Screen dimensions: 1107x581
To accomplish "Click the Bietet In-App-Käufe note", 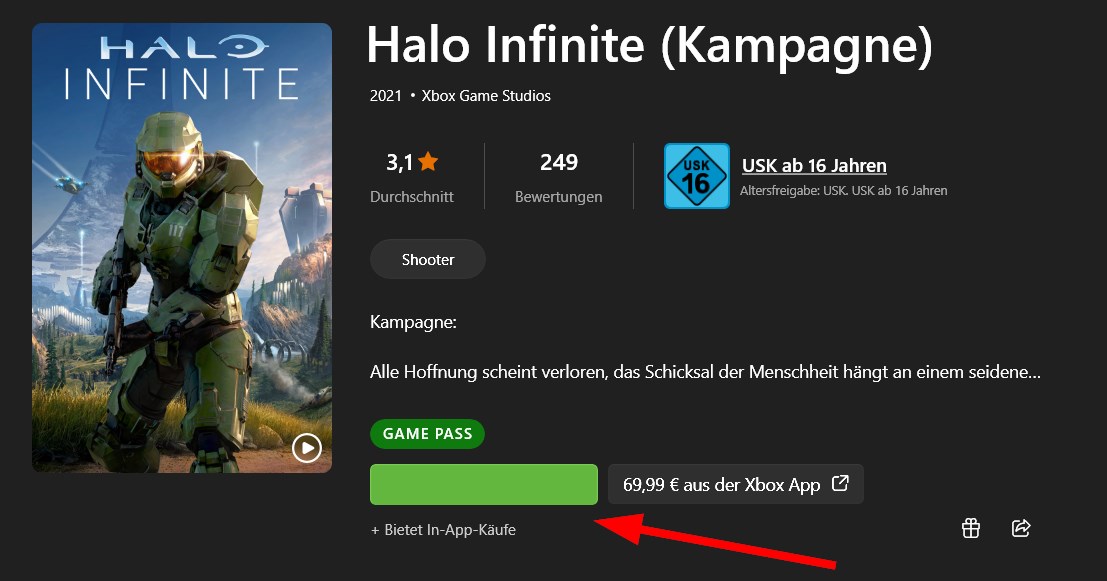I will pos(443,529).
